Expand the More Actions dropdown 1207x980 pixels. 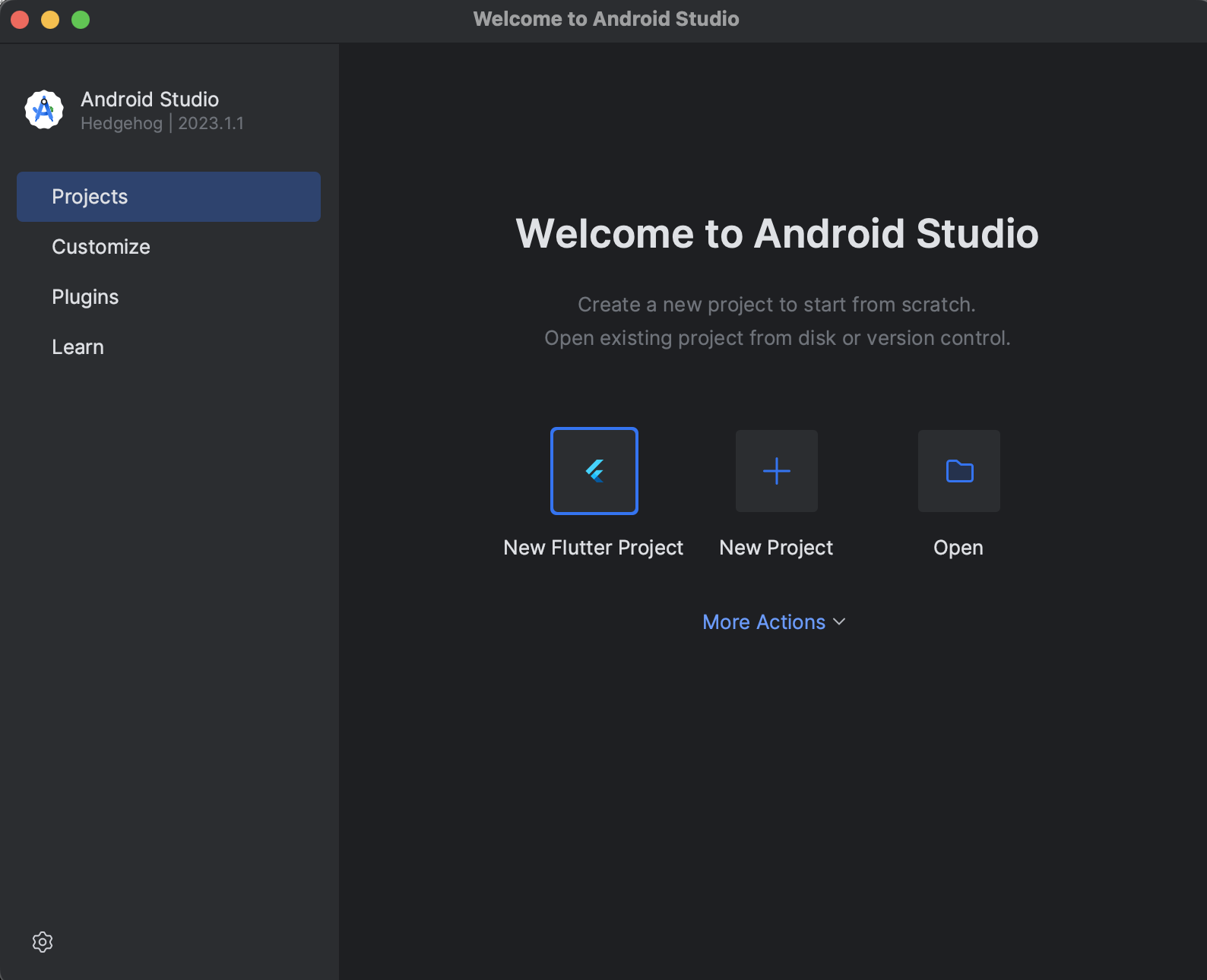[774, 622]
